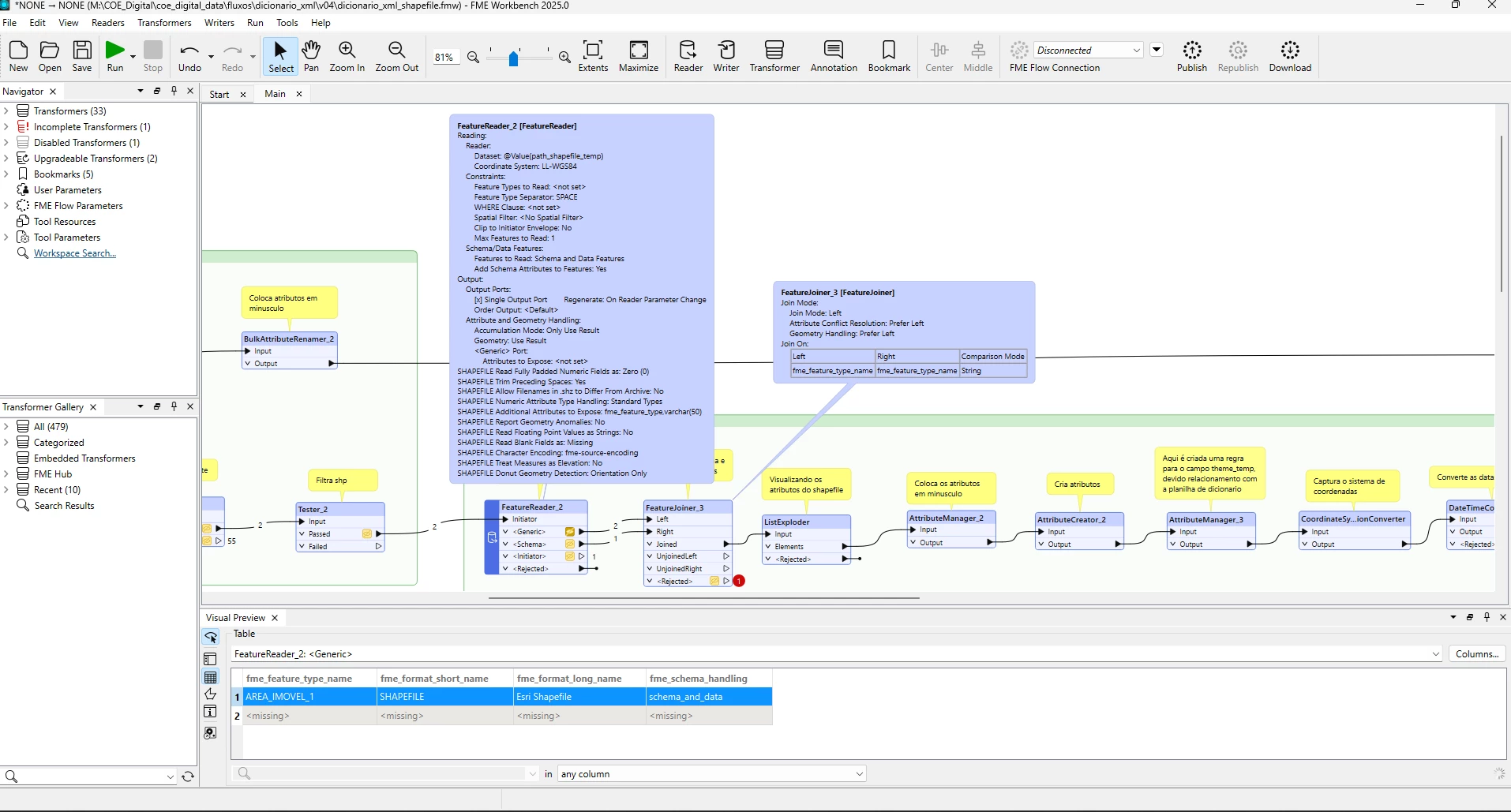Select User Parameters in Navigator
The height and width of the screenshot is (812, 1511).
click(68, 190)
